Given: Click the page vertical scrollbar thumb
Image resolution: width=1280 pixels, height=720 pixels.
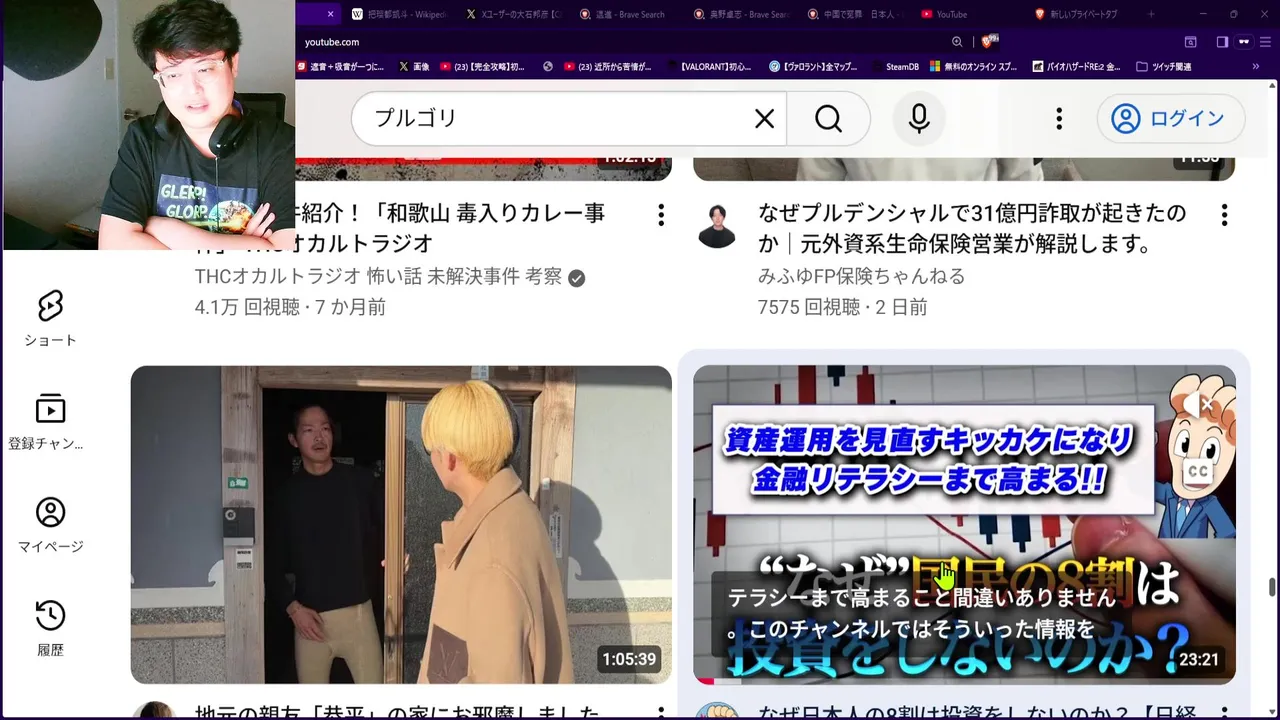Looking at the screenshot, I should [1272, 586].
